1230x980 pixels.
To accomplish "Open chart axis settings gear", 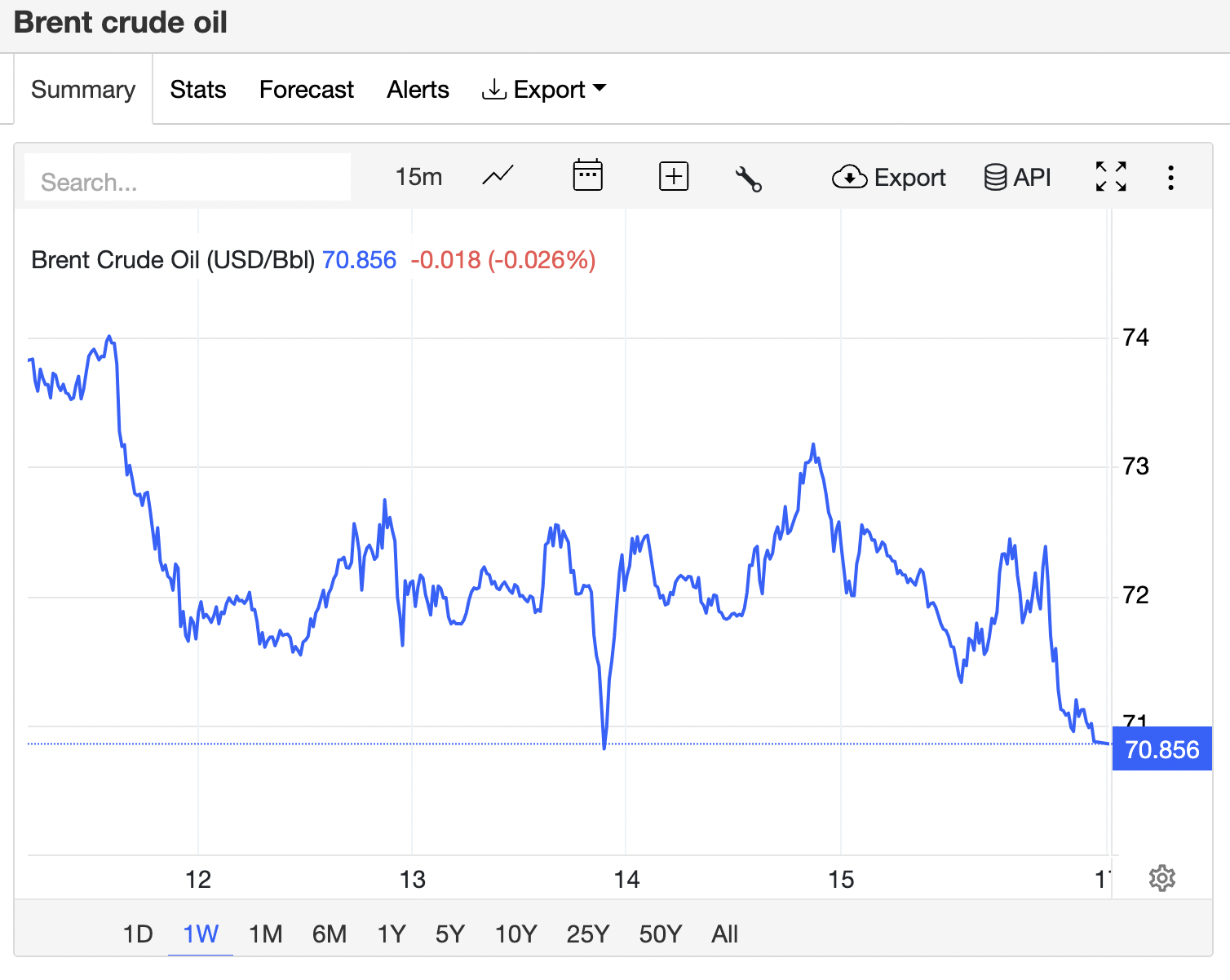I will click(x=1161, y=878).
